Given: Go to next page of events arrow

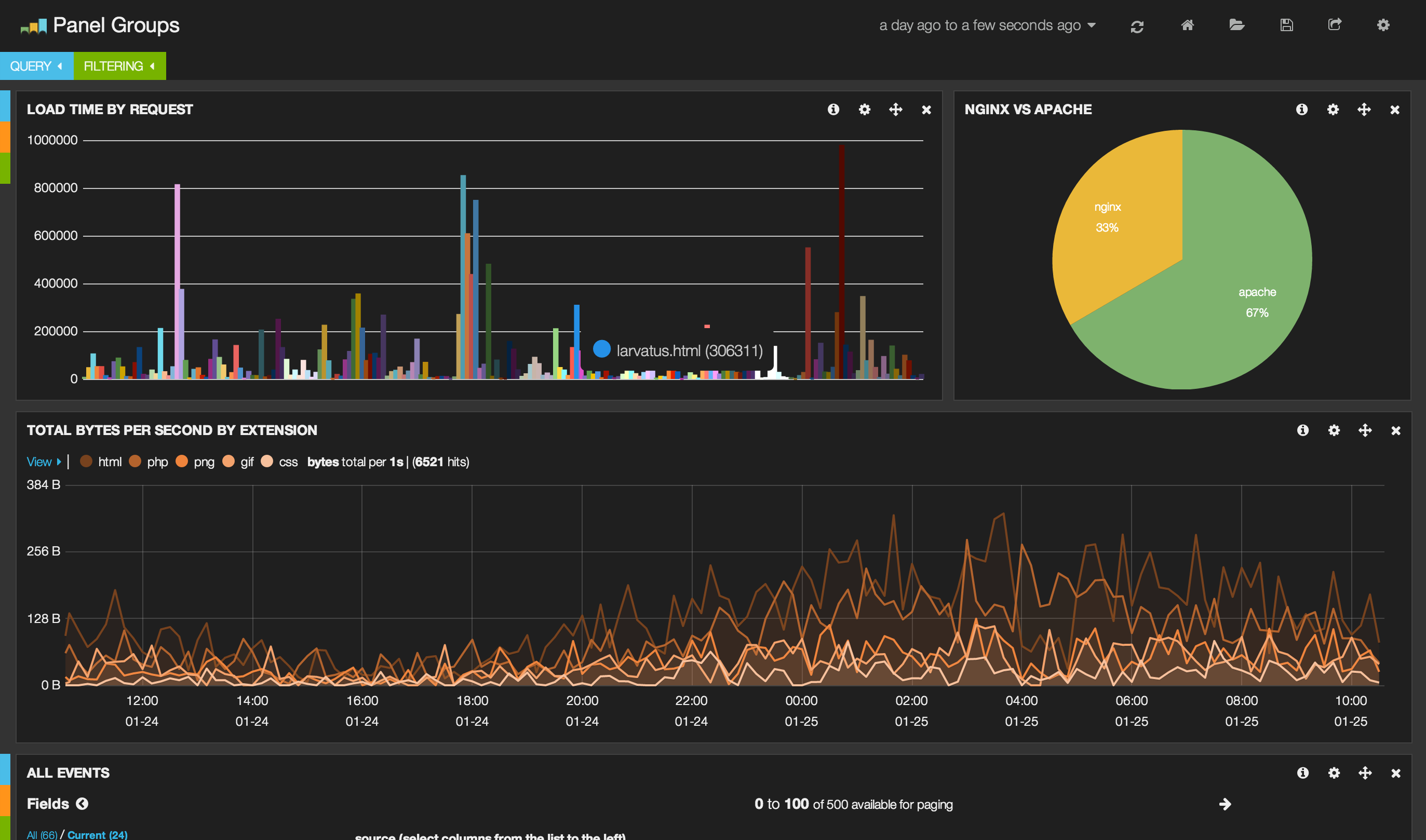Looking at the screenshot, I should (x=1225, y=804).
